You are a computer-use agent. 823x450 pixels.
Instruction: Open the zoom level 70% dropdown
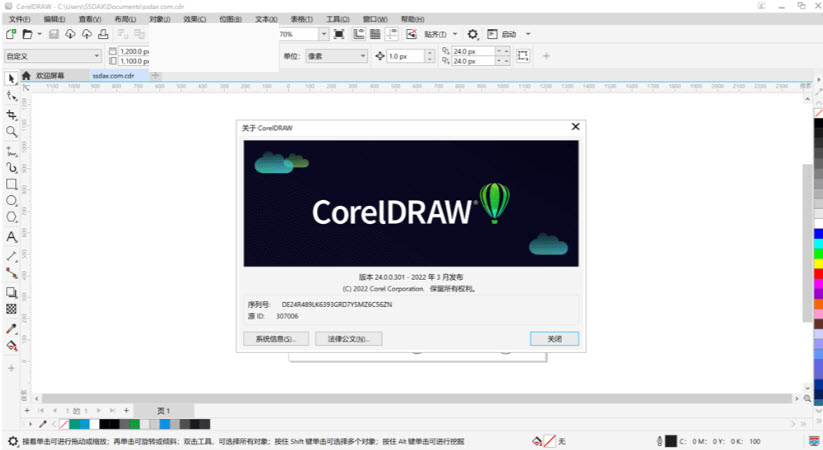point(324,34)
